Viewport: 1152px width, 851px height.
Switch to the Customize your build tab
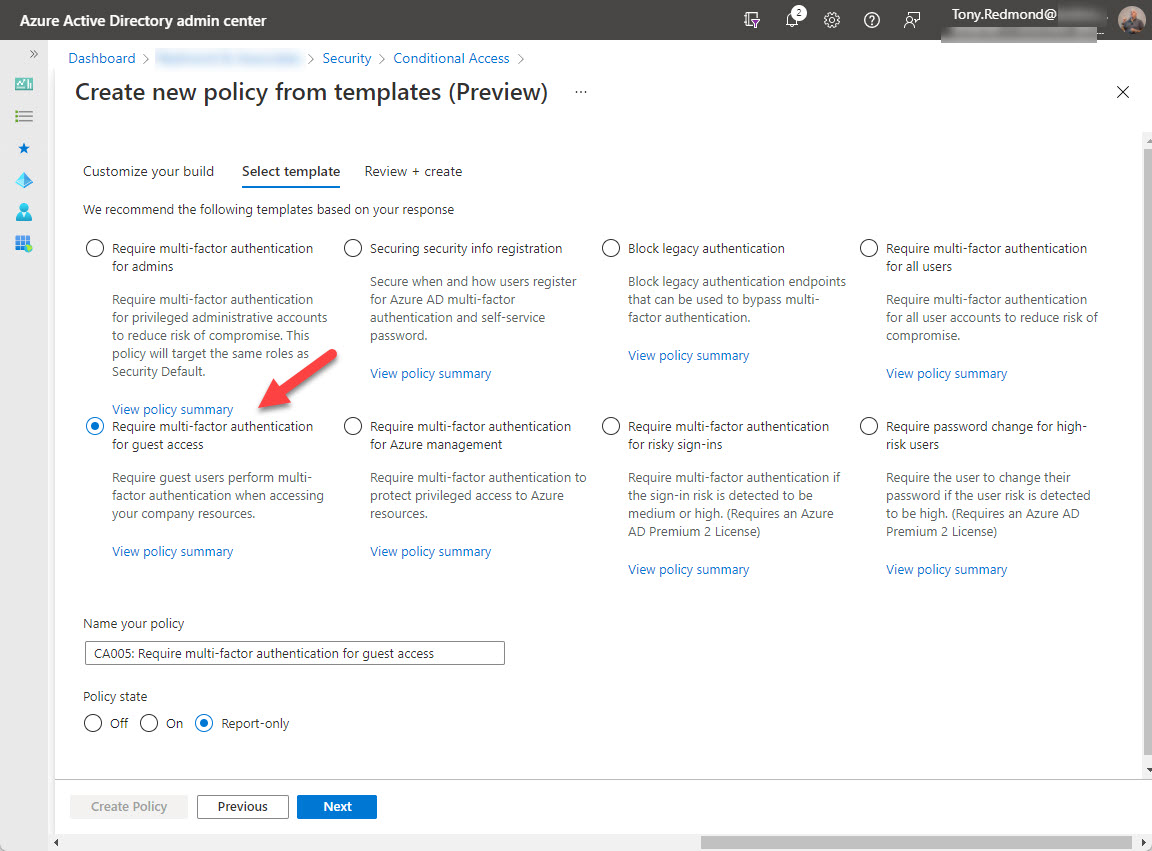tap(148, 171)
